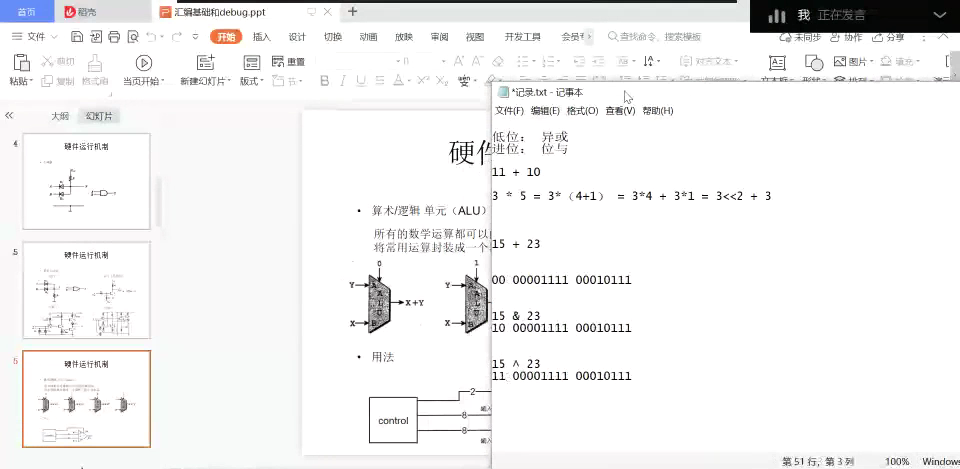Open a new document tab with plus
This screenshot has width=960, height=469.
point(352,11)
